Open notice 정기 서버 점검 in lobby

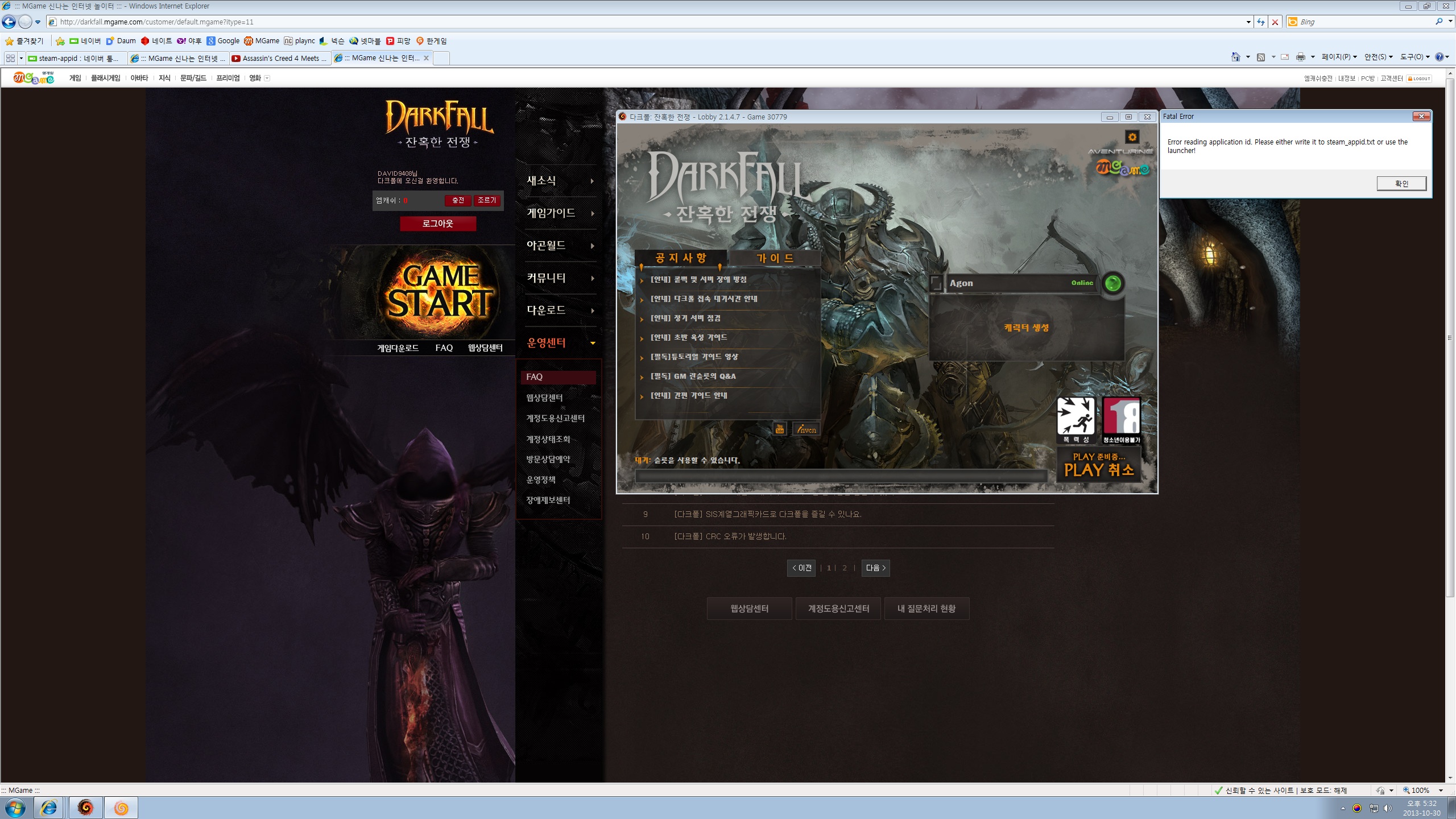[x=685, y=318]
